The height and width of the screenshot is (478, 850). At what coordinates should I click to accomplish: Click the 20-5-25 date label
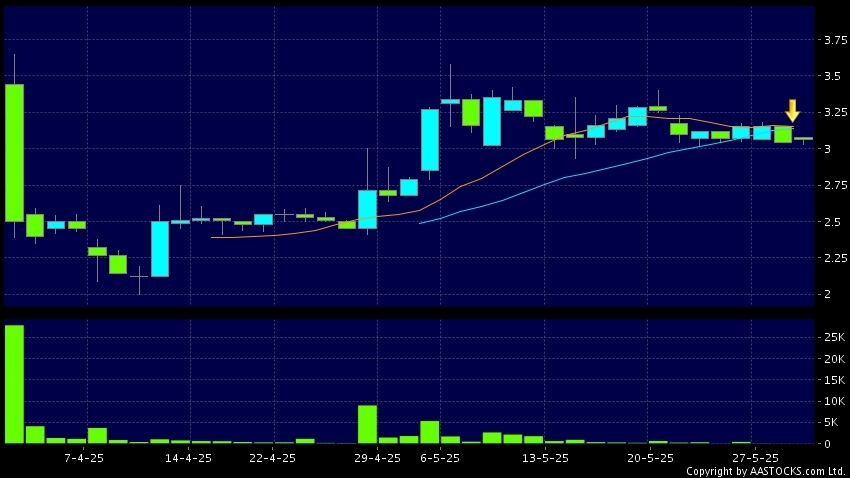pos(651,458)
